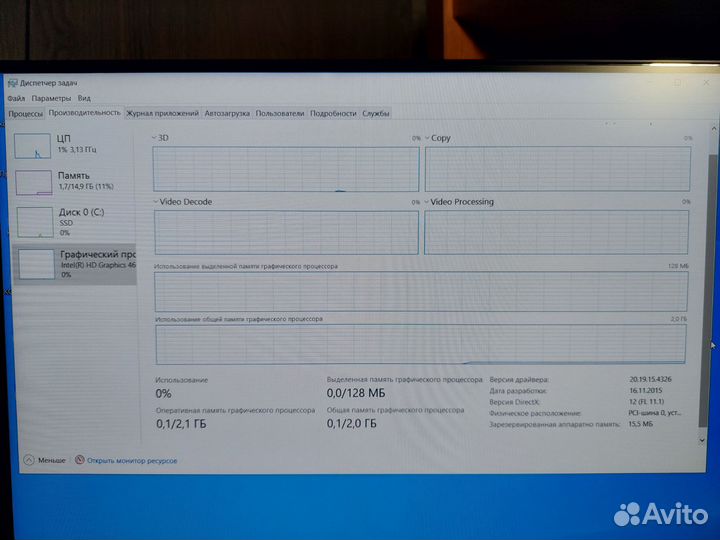Expand the Video Processing engine dropdown
This screenshot has width=720, height=540.
(427, 202)
